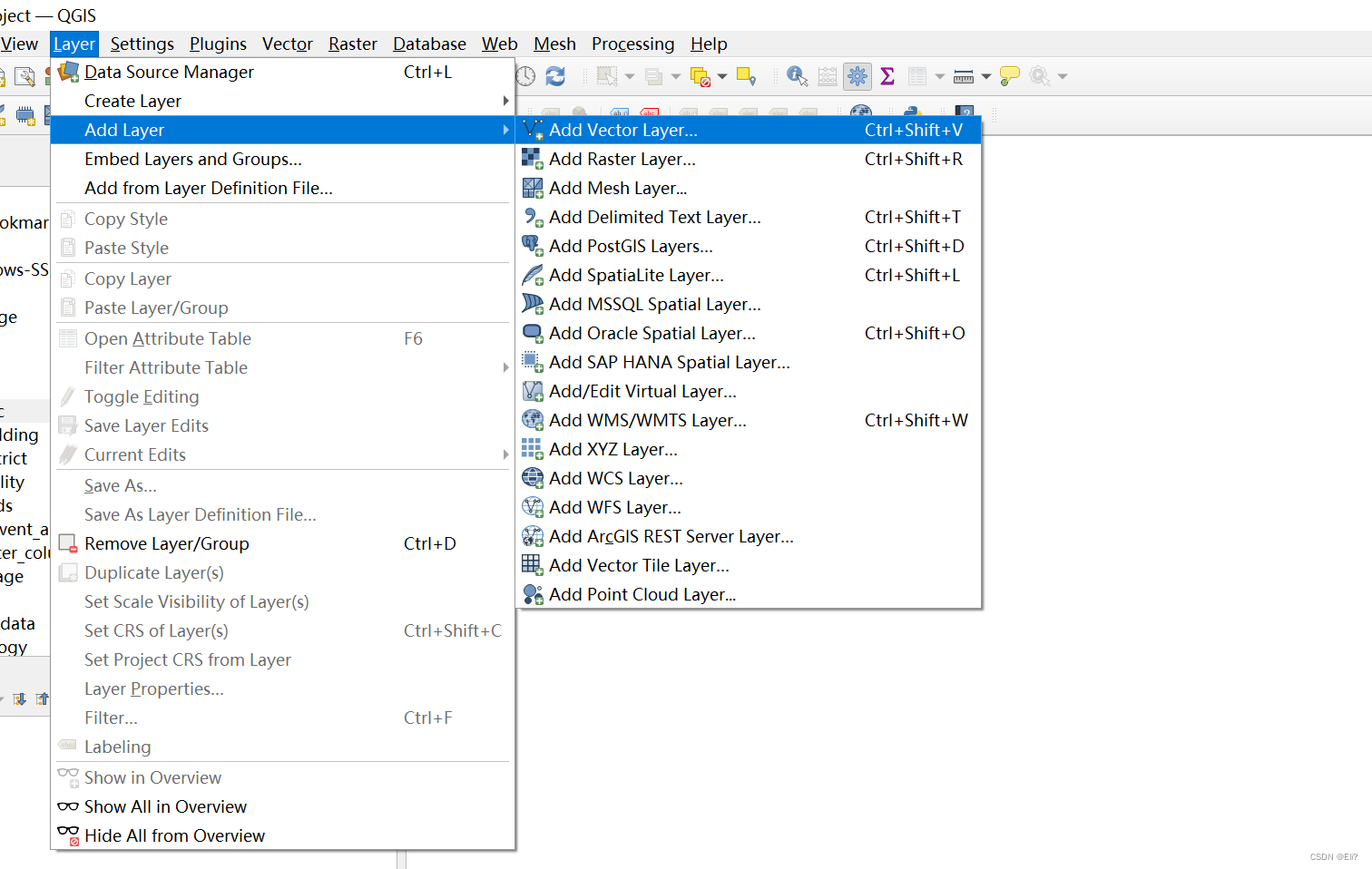
Task: Toggle Show Map Tips icon
Action: (x=1009, y=76)
